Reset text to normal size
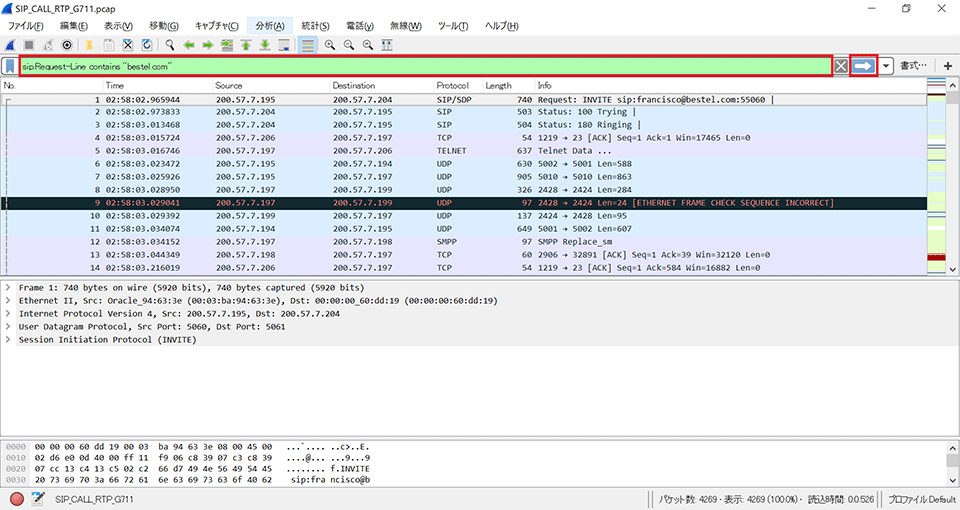This screenshot has width=960, height=510. [368, 45]
